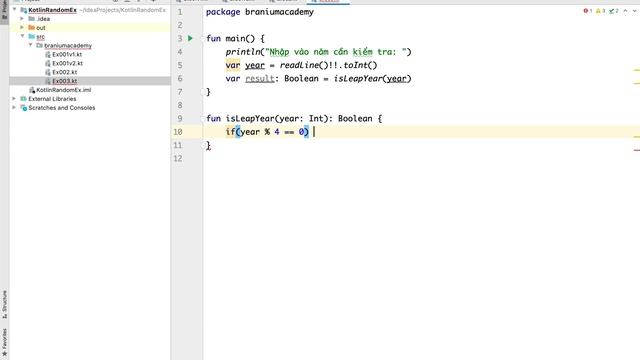
Task: Click the Kotlin file icon of Ex001v1.kt
Action: (48, 54)
